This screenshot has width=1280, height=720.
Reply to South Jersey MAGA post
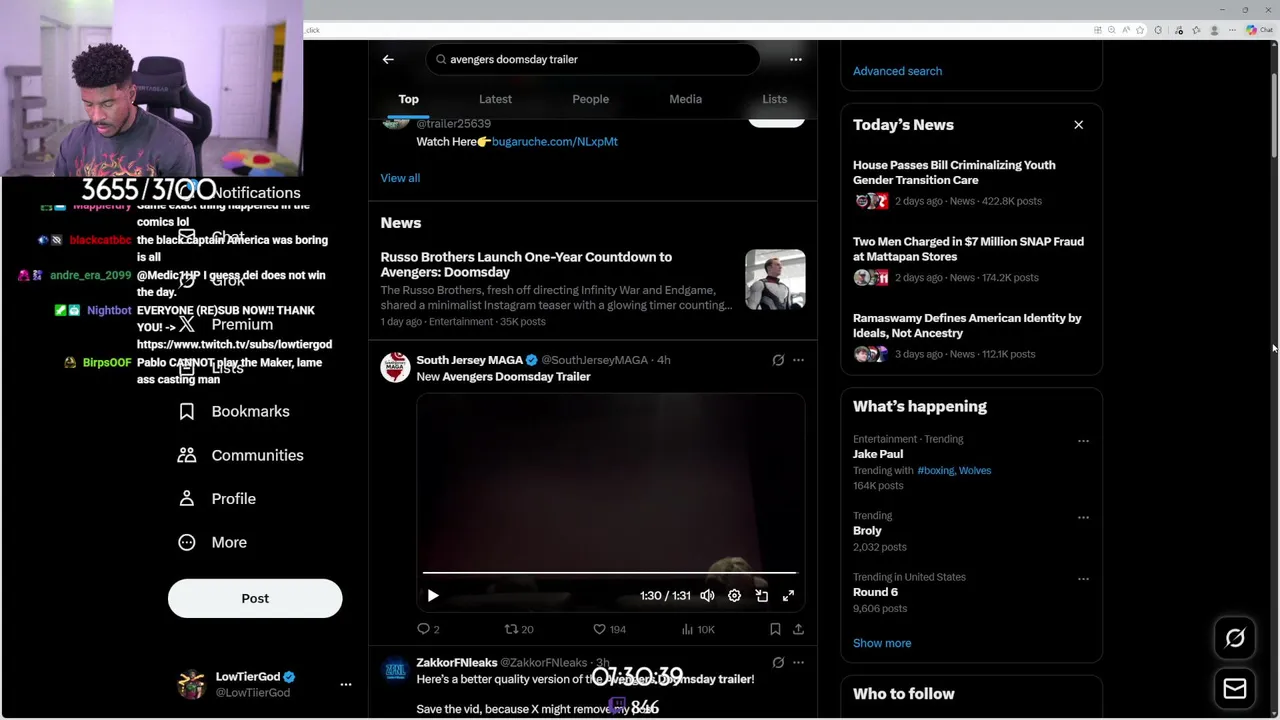[x=428, y=629]
